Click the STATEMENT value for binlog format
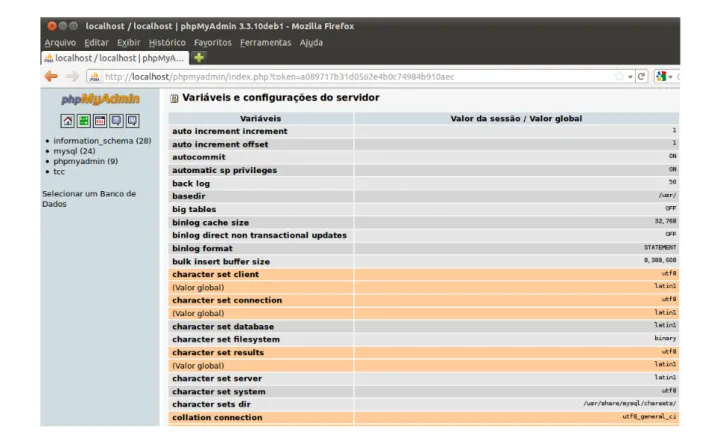This screenshot has height=442, width=721. [x=660, y=247]
